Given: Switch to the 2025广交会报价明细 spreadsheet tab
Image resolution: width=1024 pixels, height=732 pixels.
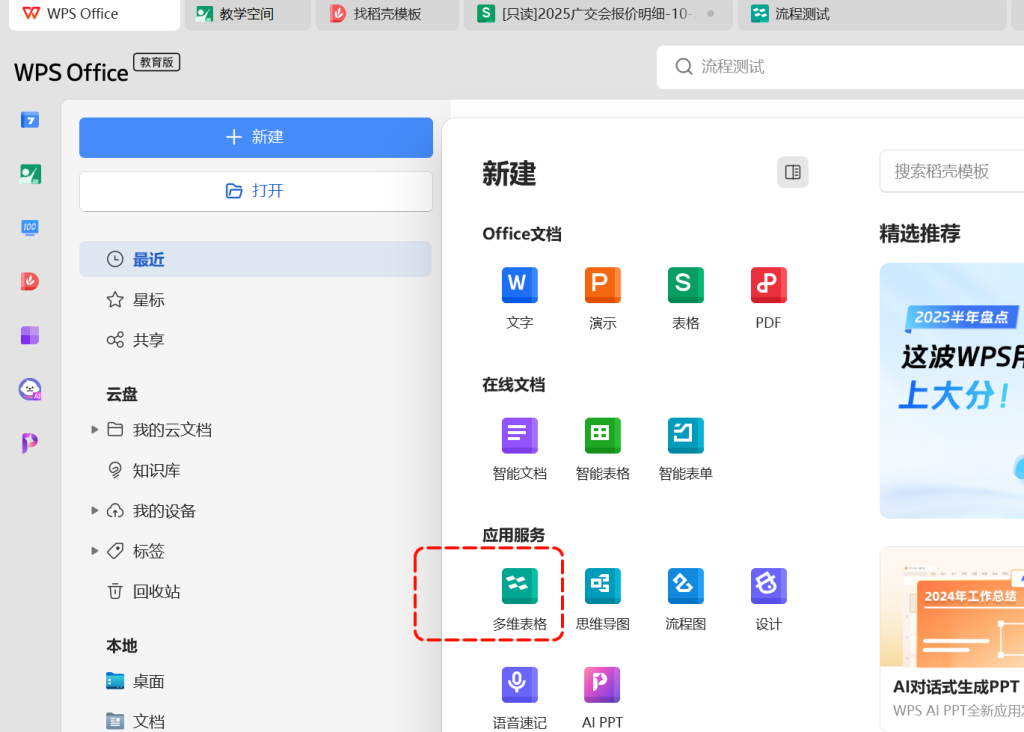Looking at the screenshot, I should click(598, 14).
